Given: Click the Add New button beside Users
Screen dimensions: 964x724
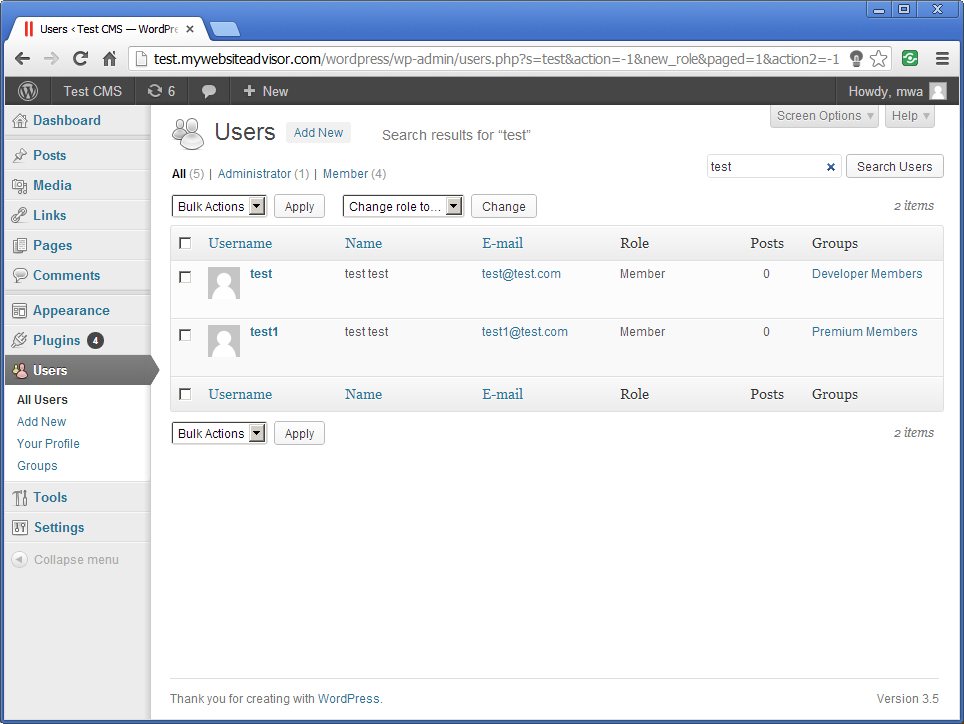Looking at the screenshot, I should tap(318, 133).
